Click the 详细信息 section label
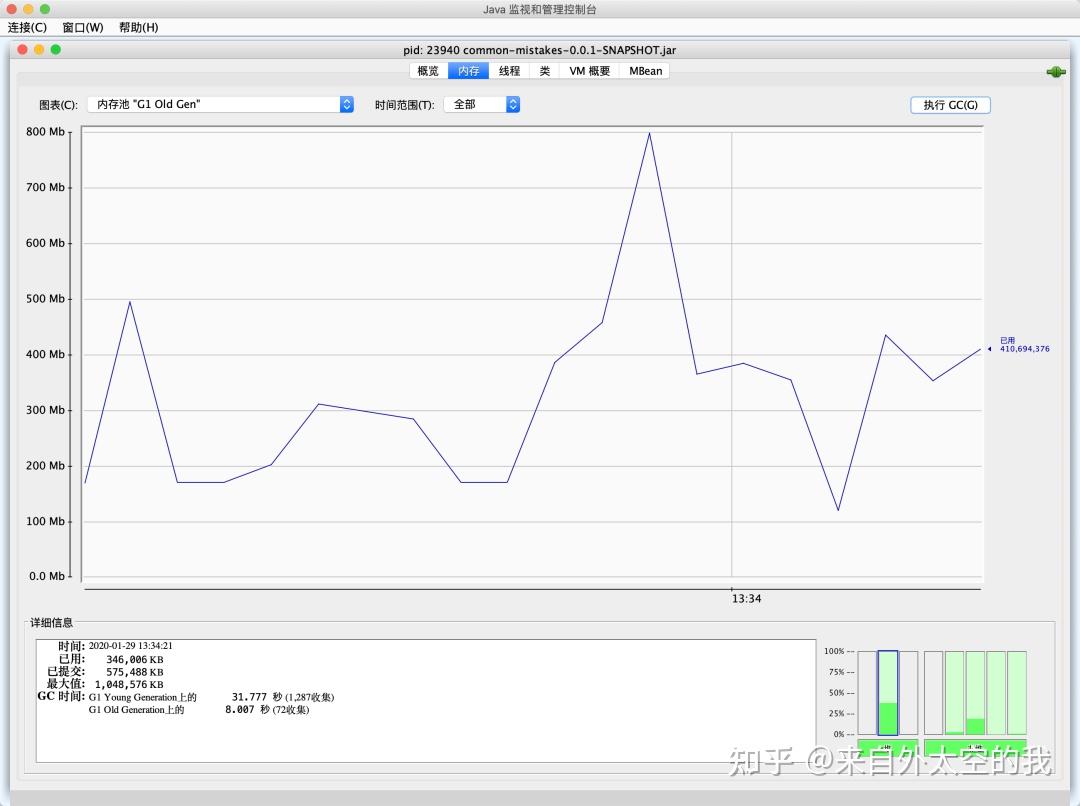 click(x=52, y=622)
